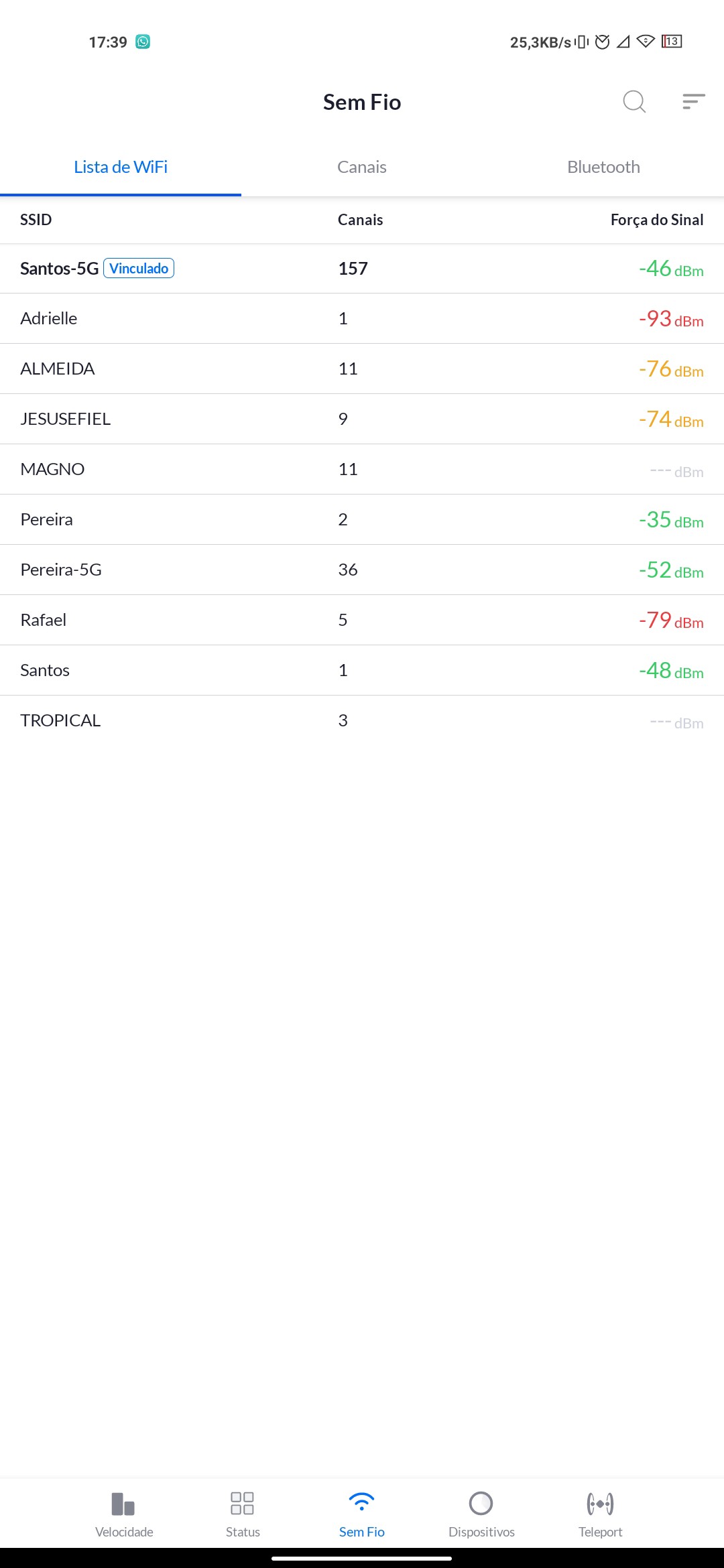Tap the WhatsApp notification icon

click(x=143, y=42)
